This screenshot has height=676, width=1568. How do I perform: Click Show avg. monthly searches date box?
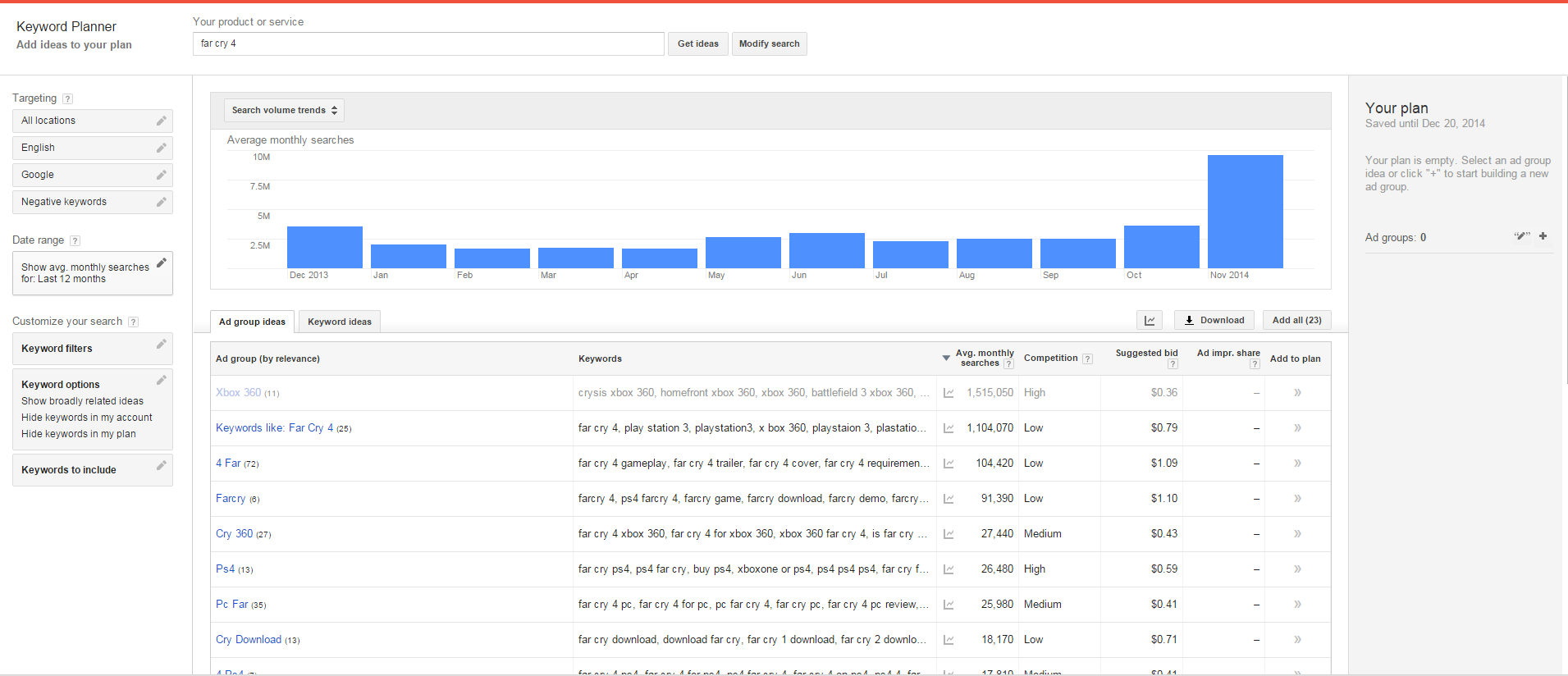tap(93, 273)
